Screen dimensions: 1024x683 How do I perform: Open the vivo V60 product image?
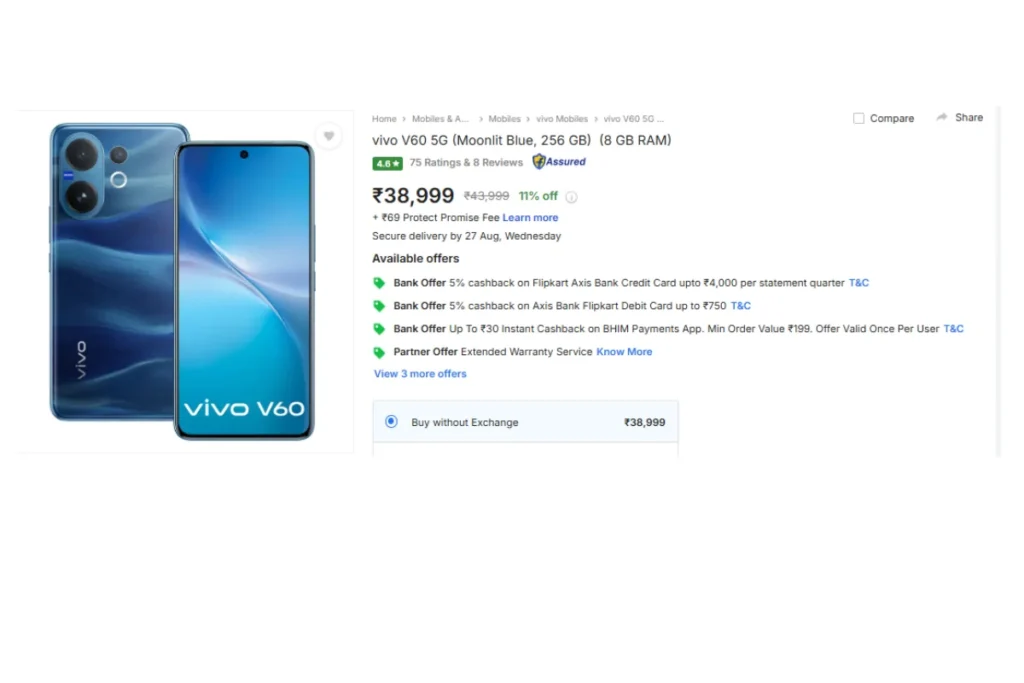[182, 281]
